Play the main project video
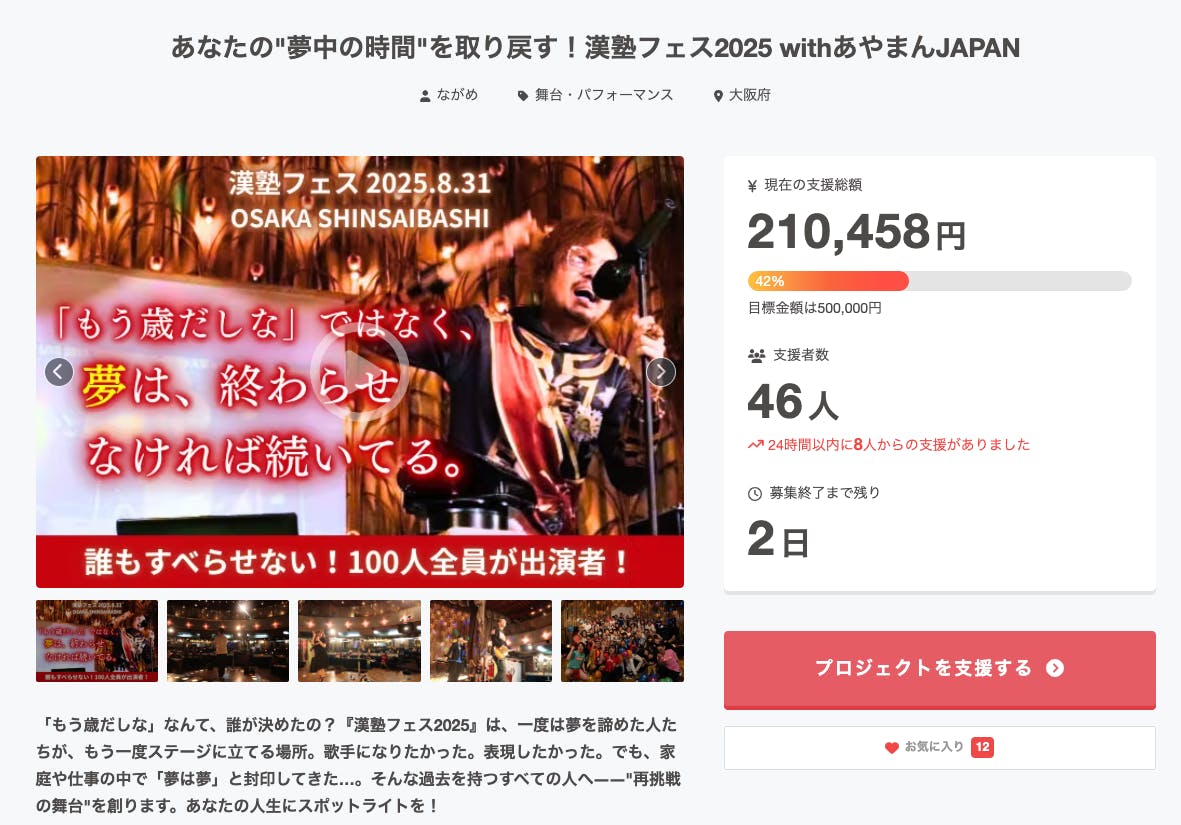 pyautogui.click(x=360, y=372)
